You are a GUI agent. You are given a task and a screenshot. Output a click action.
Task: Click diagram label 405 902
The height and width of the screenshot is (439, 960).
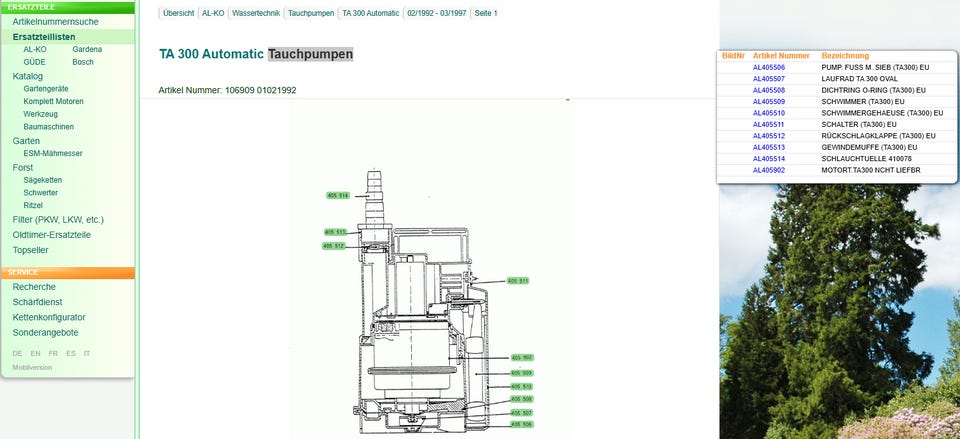[522, 358]
